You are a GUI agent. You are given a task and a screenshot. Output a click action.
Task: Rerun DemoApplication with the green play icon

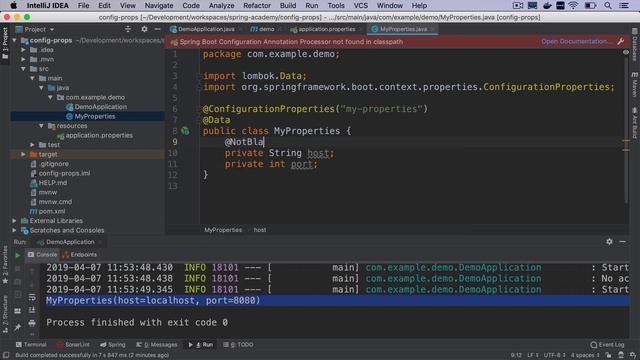[18, 255]
